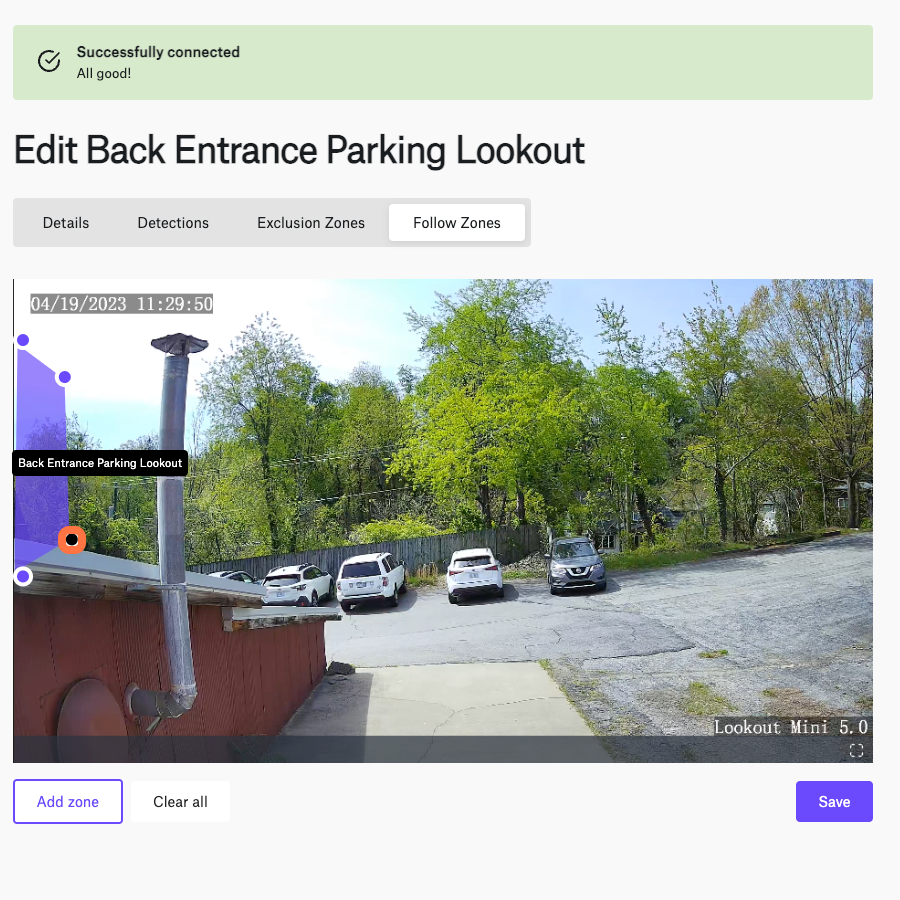Select the orange active zone handle

coord(72,540)
